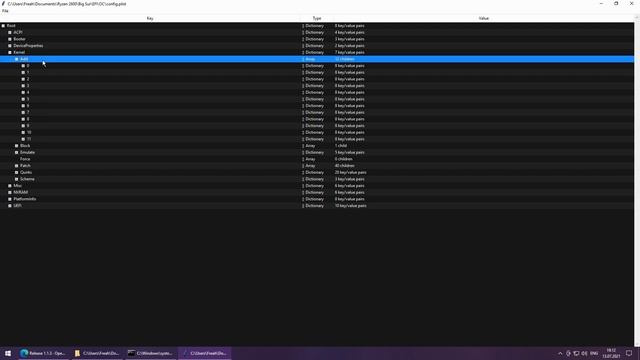This screenshot has width=640, height=360.
Task: Select the Misc row
Action: point(317,186)
